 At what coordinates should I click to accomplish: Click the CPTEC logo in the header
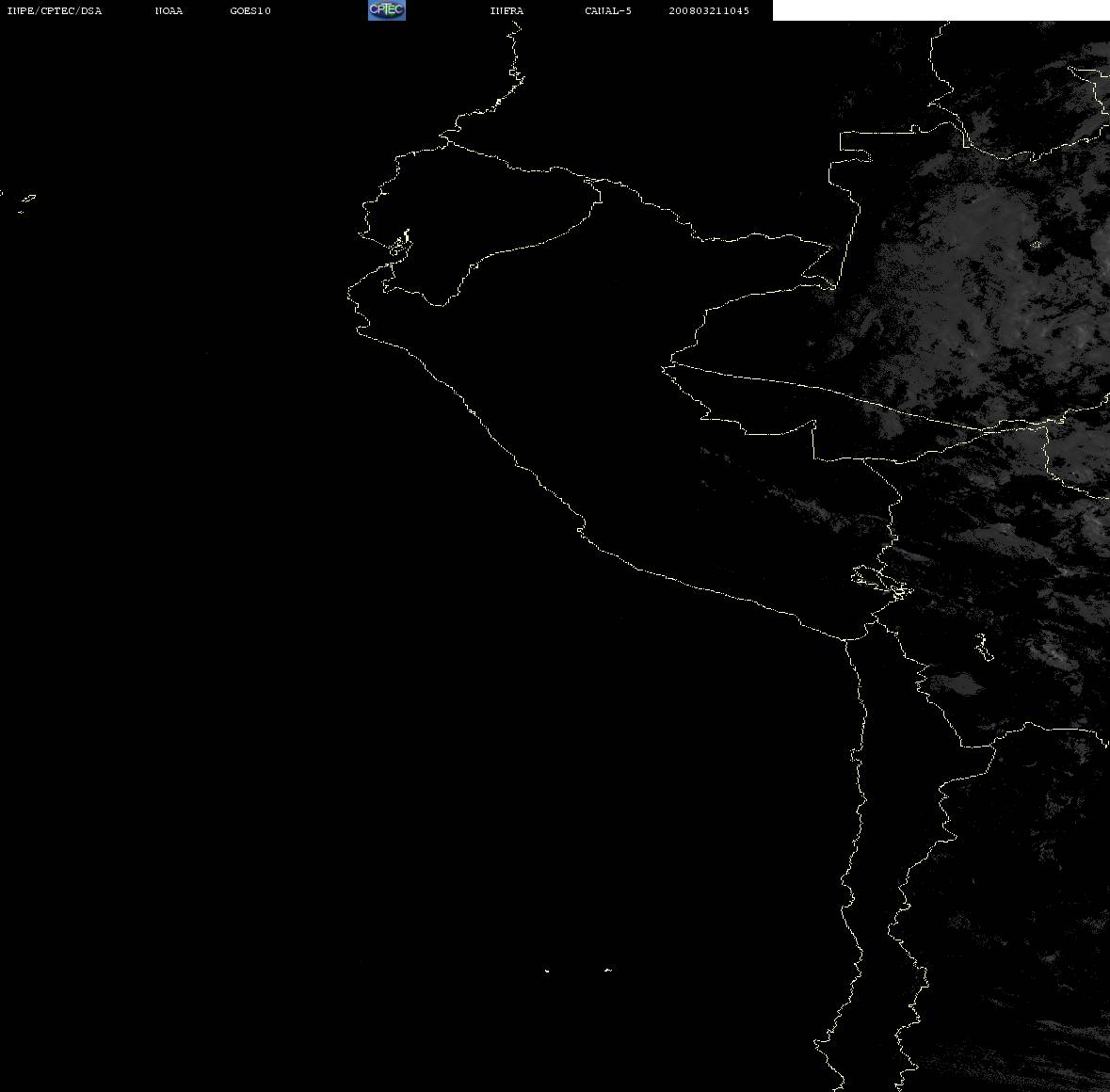(x=387, y=10)
